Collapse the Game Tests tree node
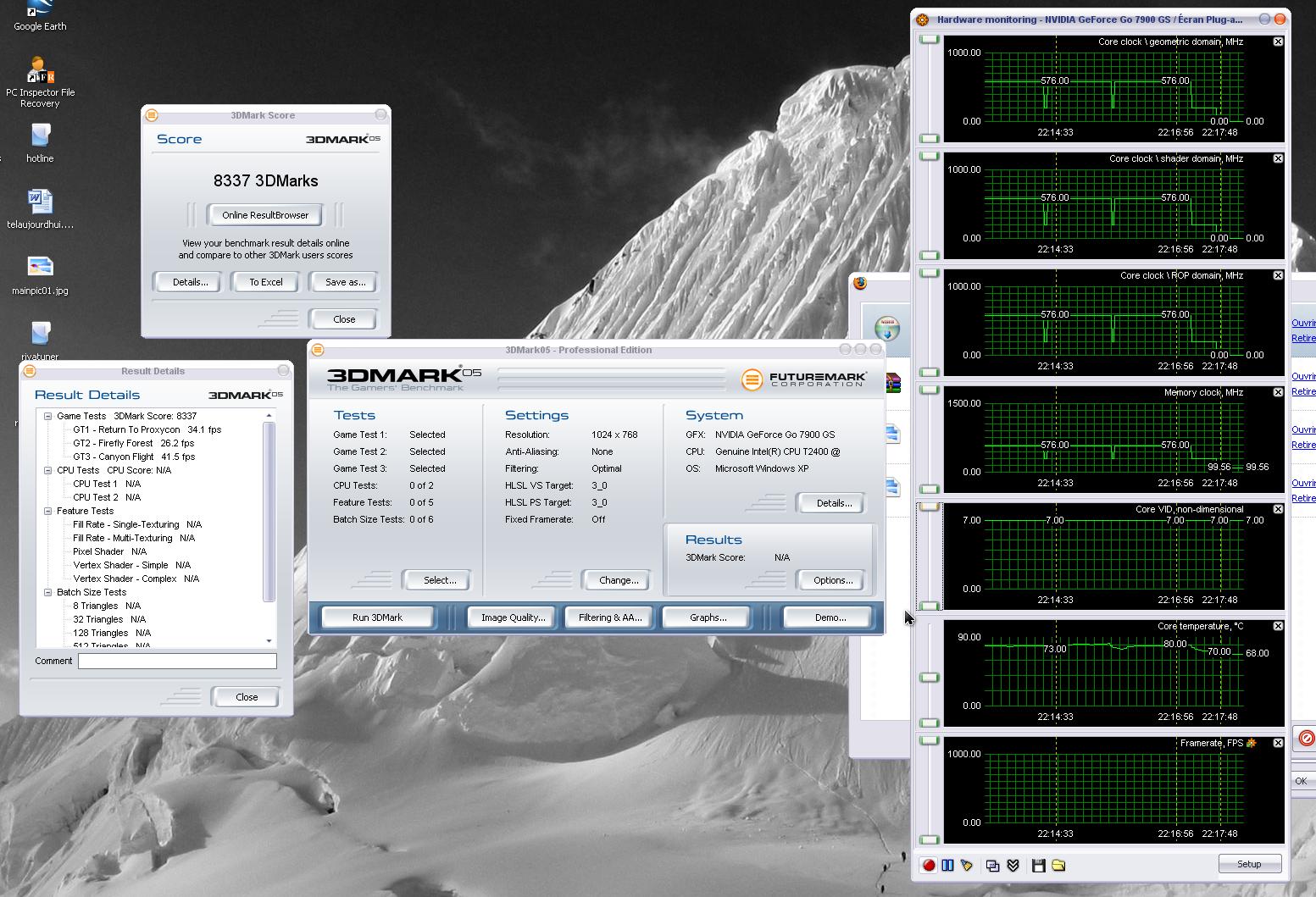The image size is (1316, 897). [x=48, y=416]
